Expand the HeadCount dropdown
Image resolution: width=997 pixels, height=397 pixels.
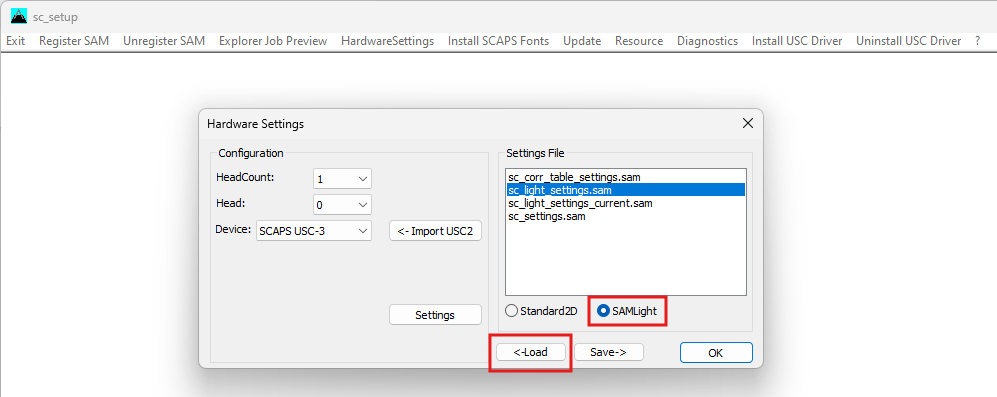coord(342,179)
